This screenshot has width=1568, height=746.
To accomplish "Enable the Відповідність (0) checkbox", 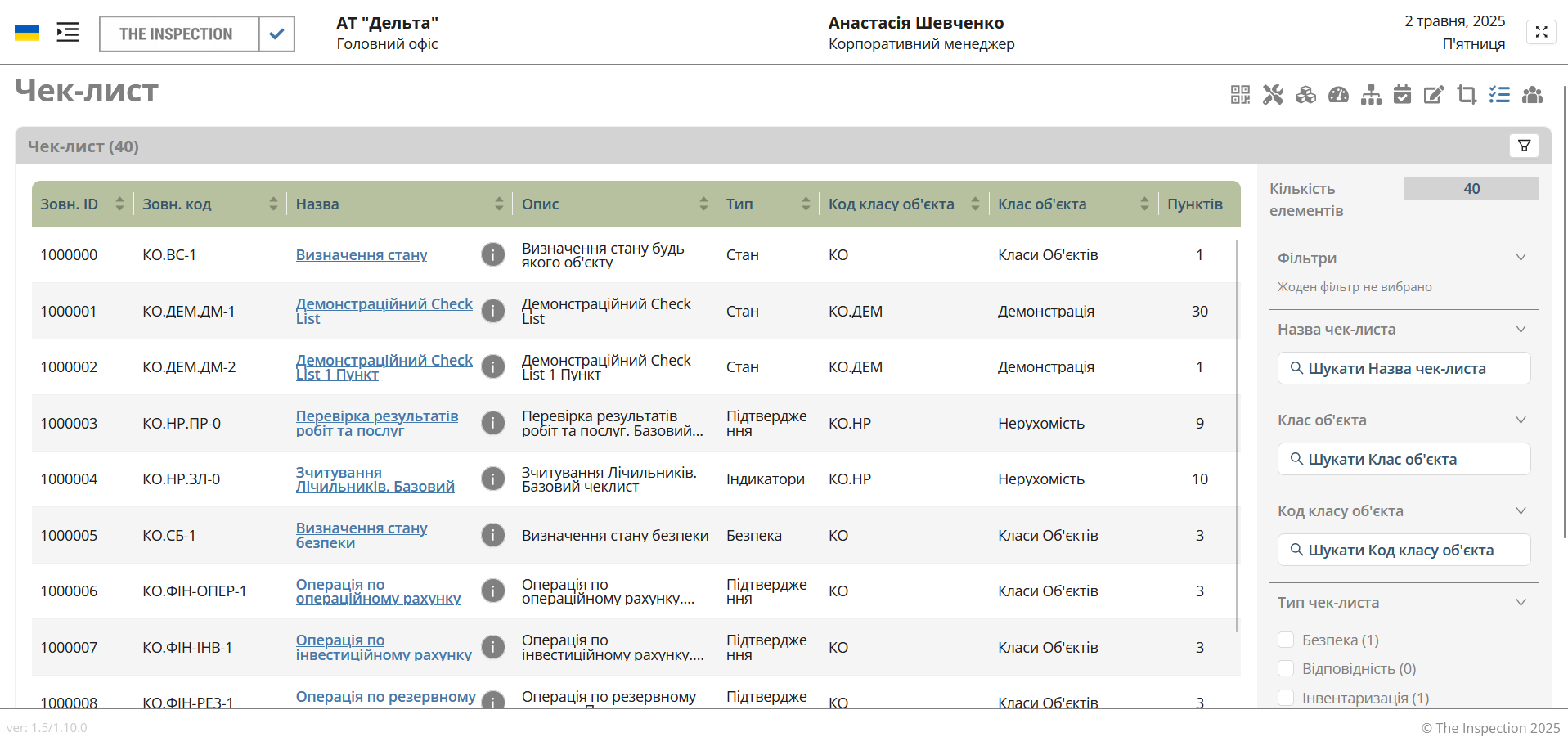I will (x=1286, y=668).
